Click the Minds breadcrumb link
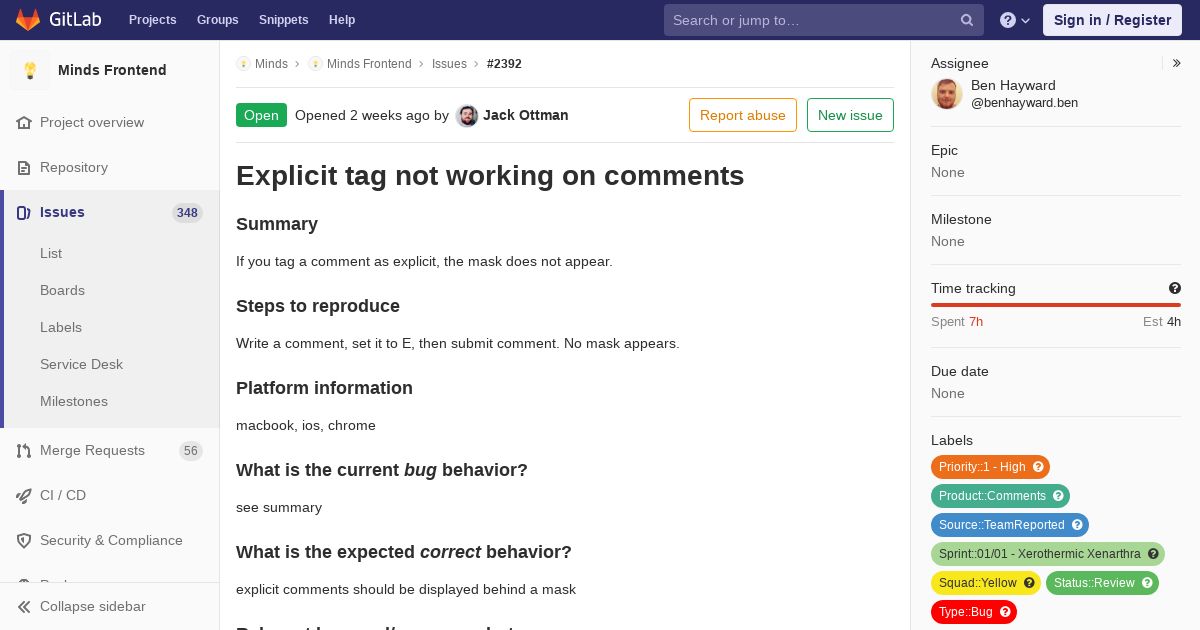This screenshot has width=1200, height=630. (271, 64)
